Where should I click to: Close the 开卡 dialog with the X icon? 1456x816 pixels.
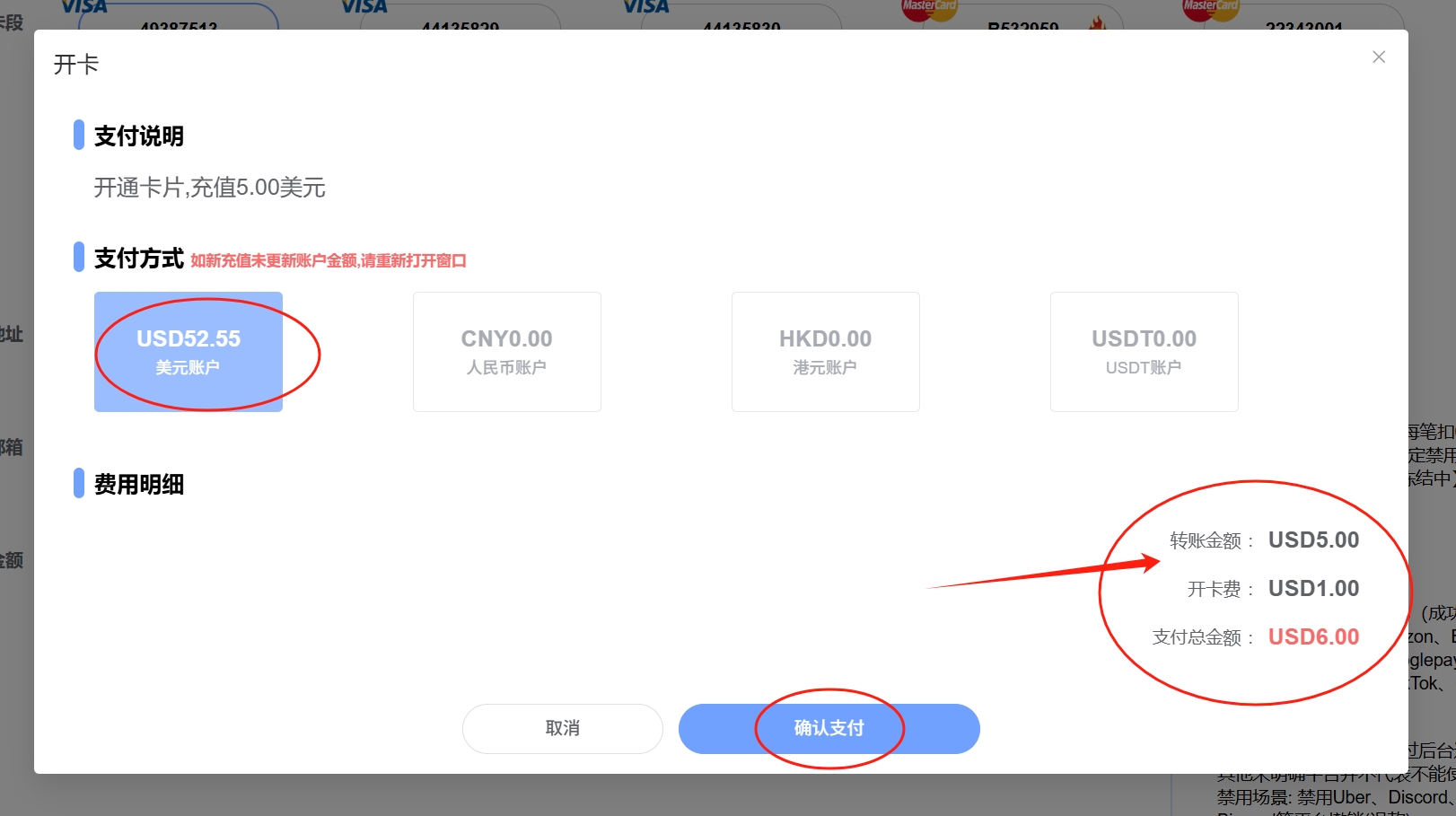1379,57
